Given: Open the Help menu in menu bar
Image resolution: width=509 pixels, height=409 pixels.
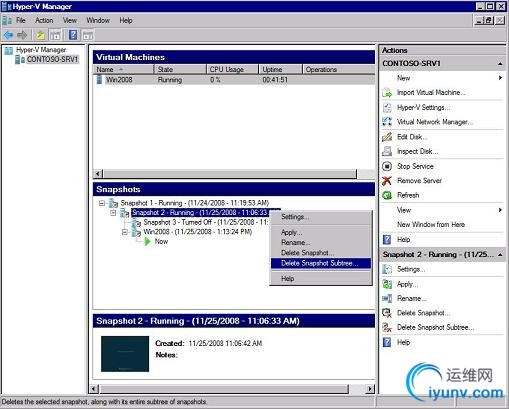Looking at the screenshot, I should 126,20.
